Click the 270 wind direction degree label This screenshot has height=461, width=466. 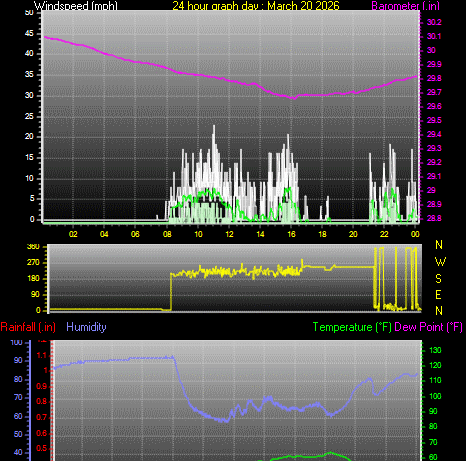point(33,263)
